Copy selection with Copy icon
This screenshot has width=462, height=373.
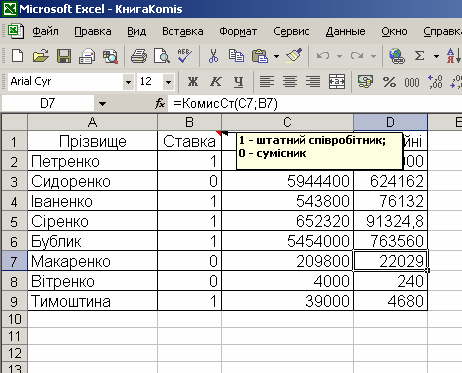click(236, 56)
